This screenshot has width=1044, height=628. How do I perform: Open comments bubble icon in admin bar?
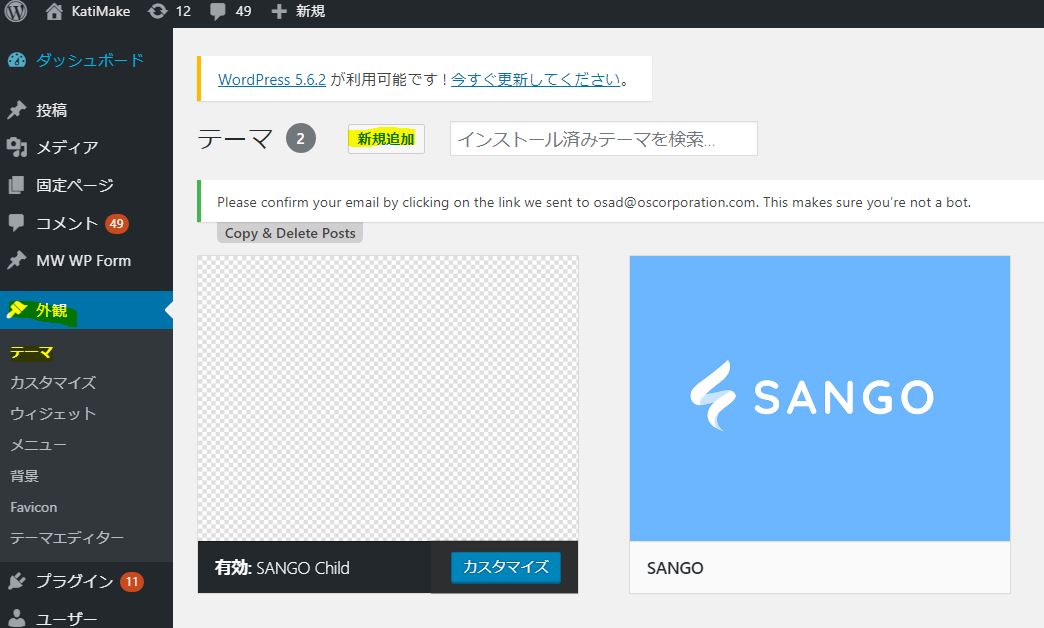[x=218, y=11]
